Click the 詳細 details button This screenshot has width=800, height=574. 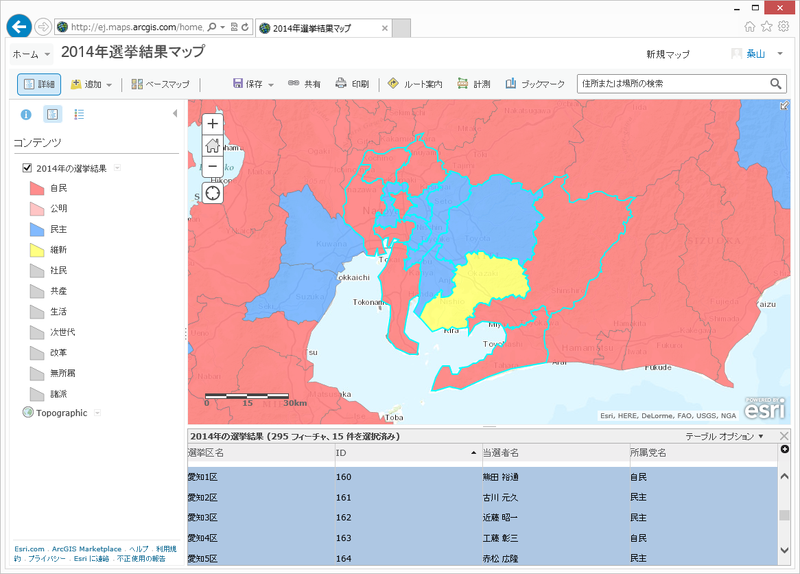(39, 84)
